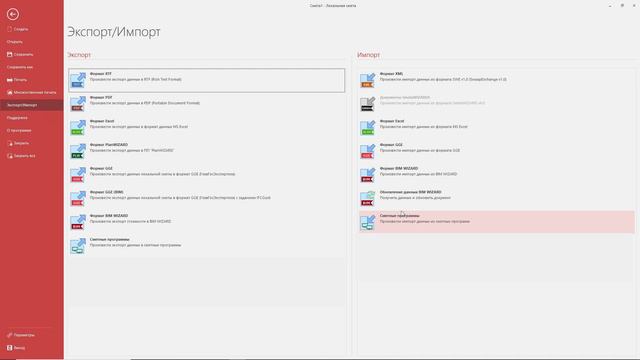Image resolution: width=640 pixels, height=360 pixels.
Task: Click the Параметры wrench icon
Action: pos(9,335)
